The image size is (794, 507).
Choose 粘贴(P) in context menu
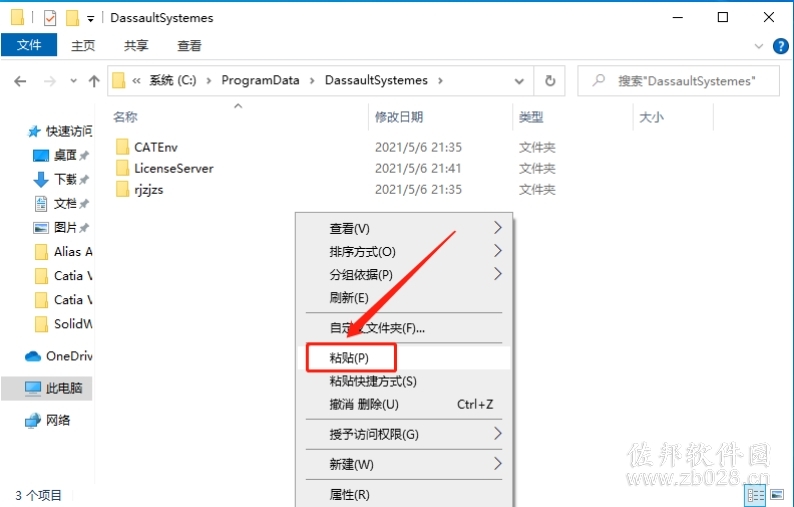tap(404, 358)
